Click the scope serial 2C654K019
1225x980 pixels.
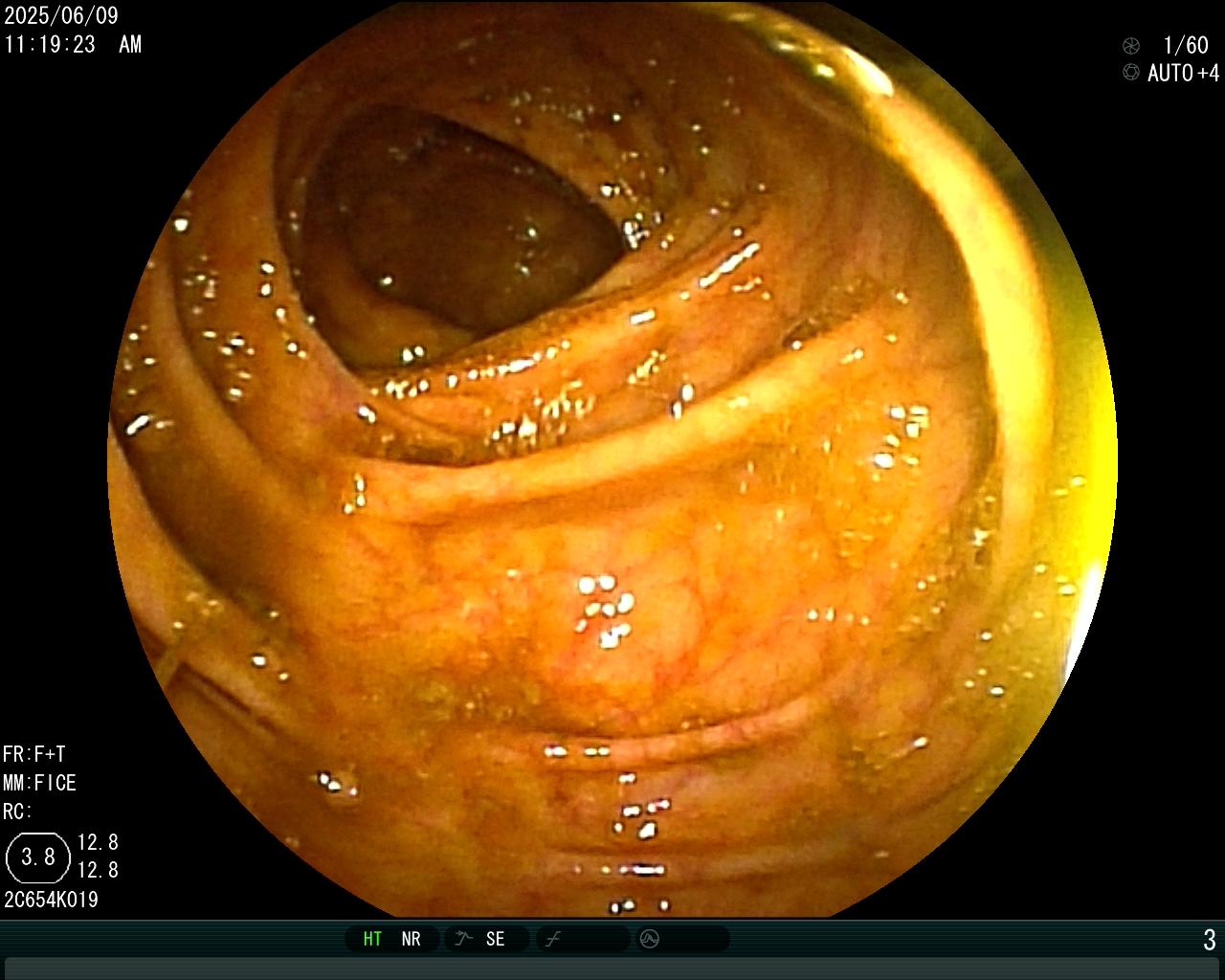coord(52,900)
